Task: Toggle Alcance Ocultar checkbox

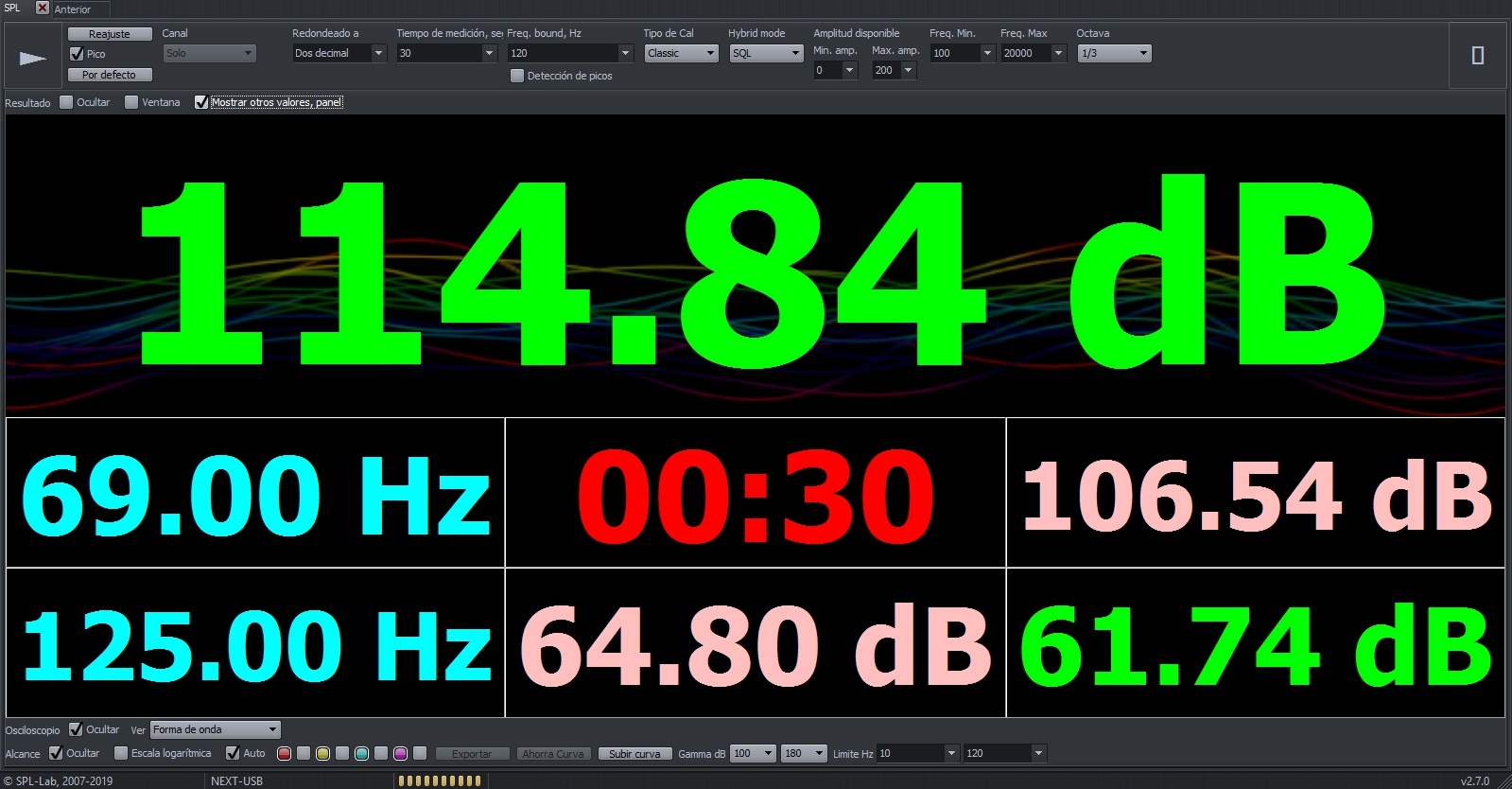Action: click(x=56, y=753)
